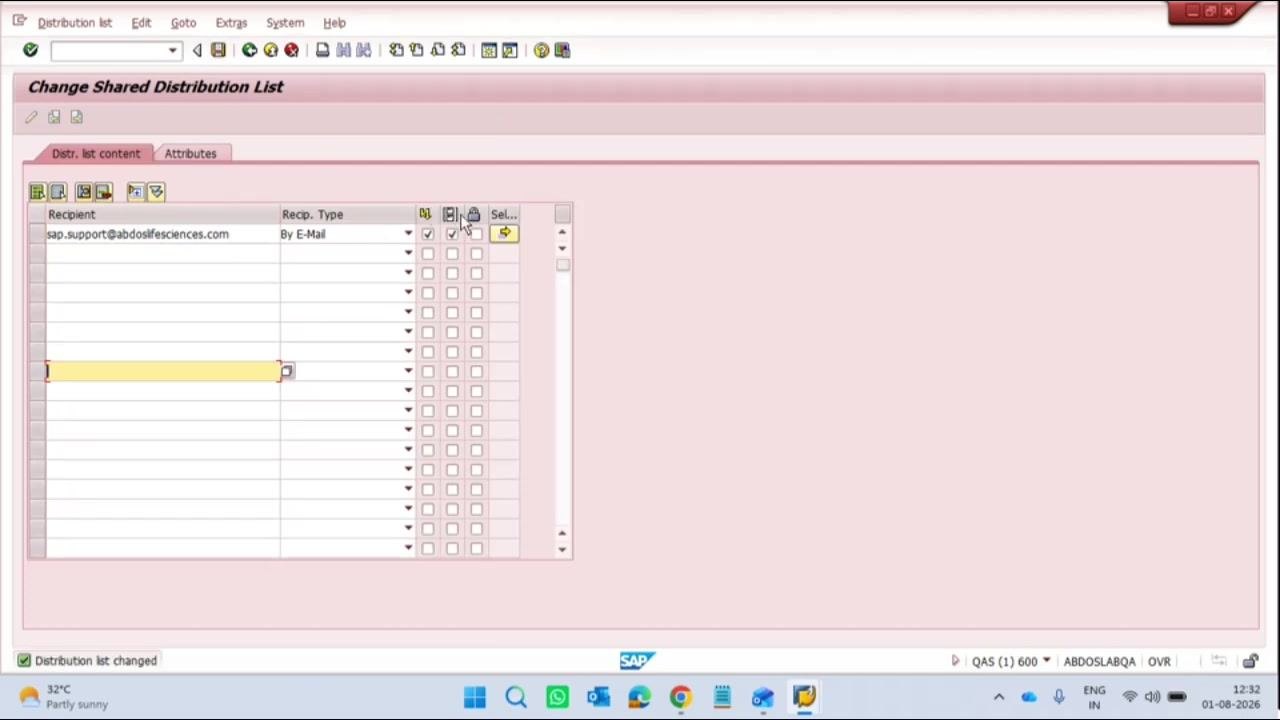Tick first checkbox in second table row
This screenshot has width=1280, height=720.
click(428, 253)
